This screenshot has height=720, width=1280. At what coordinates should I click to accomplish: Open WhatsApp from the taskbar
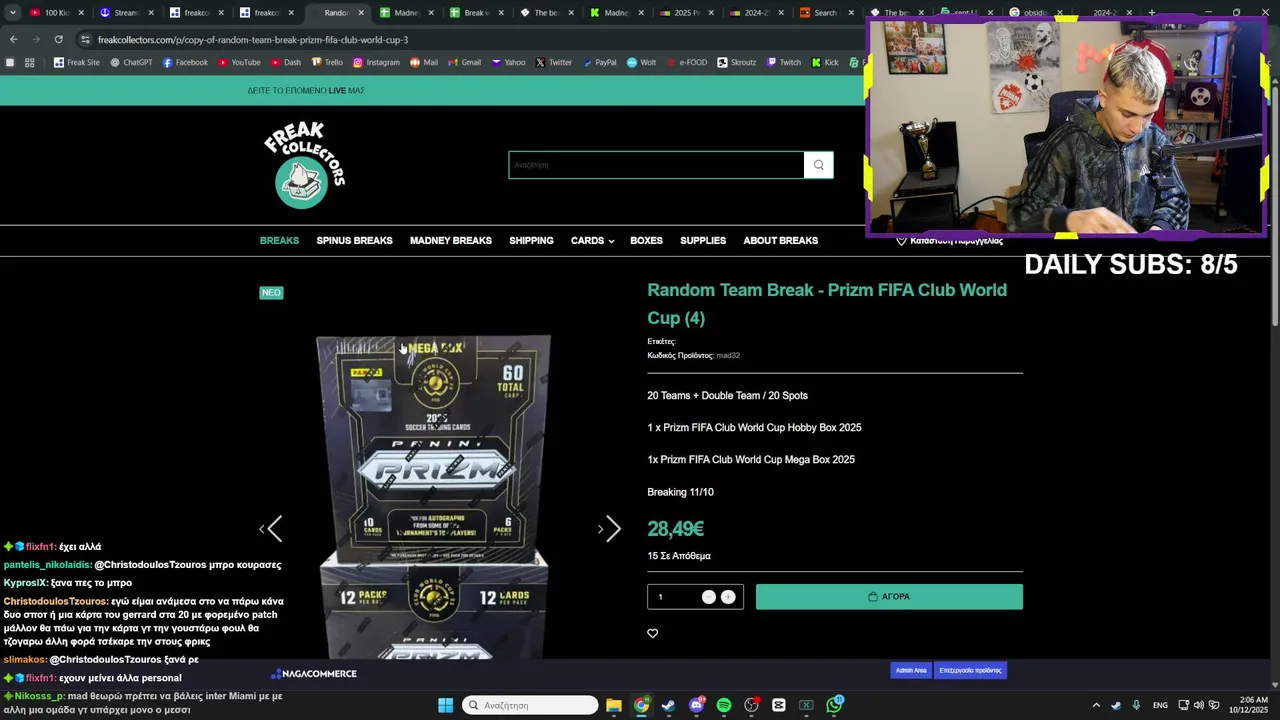pyautogui.click(x=834, y=705)
